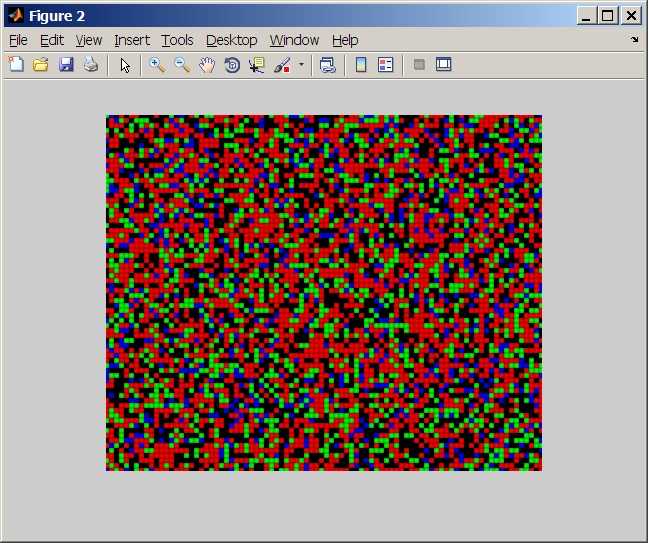Viewport: 648px width, 543px height.
Task: Click the Link Plot toolbar button
Action: 327,65
